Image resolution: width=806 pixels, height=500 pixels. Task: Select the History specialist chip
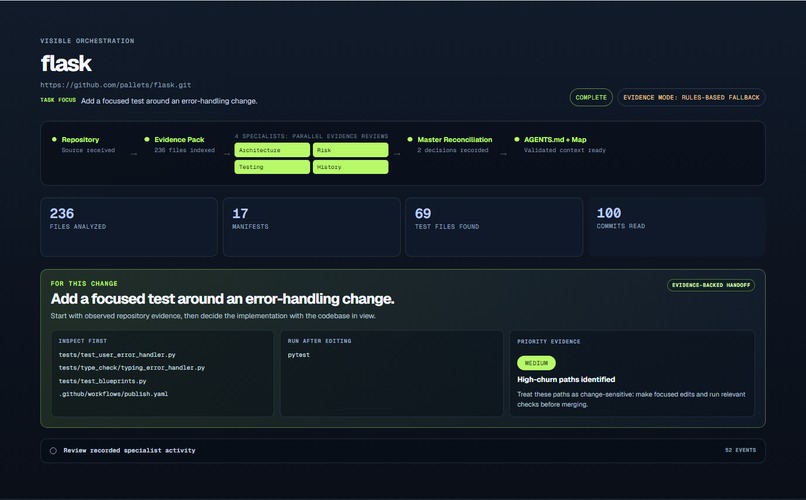351,167
